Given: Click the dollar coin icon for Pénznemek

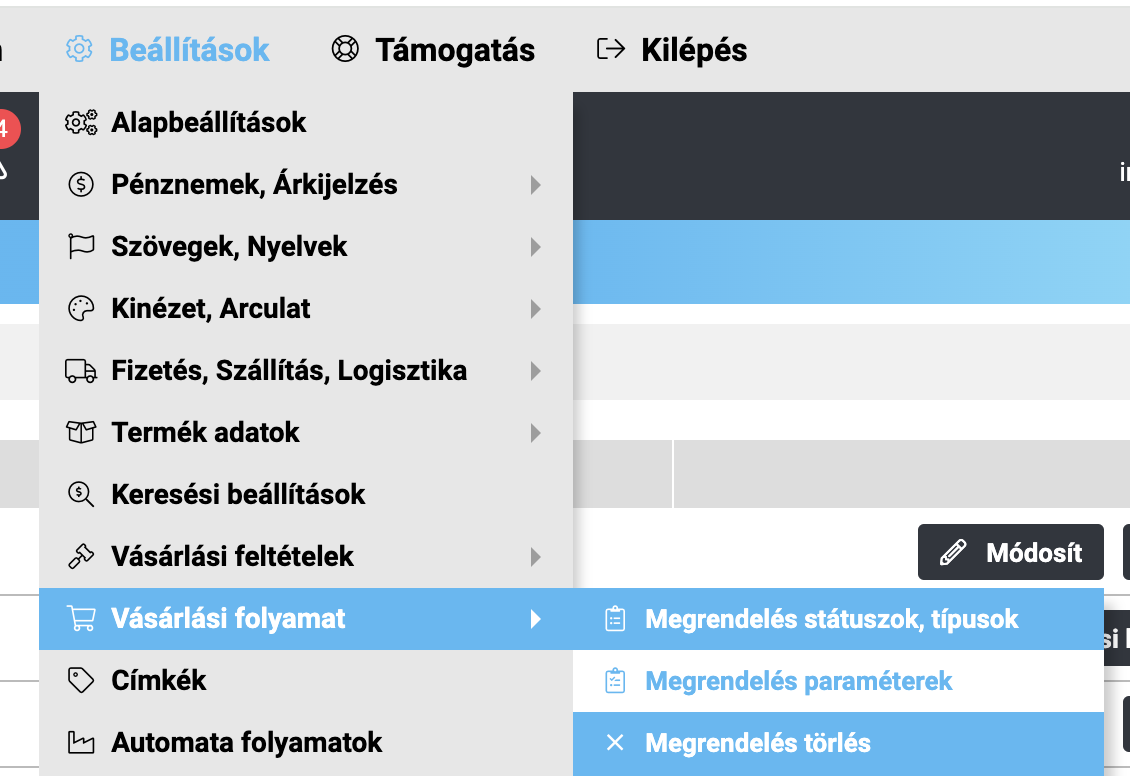Looking at the screenshot, I should point(81,184).
